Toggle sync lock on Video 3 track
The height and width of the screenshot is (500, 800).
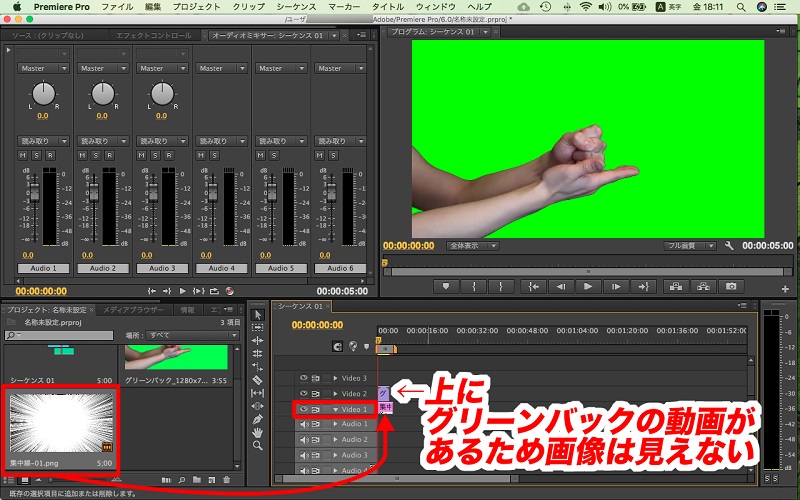tap(316, 378)
